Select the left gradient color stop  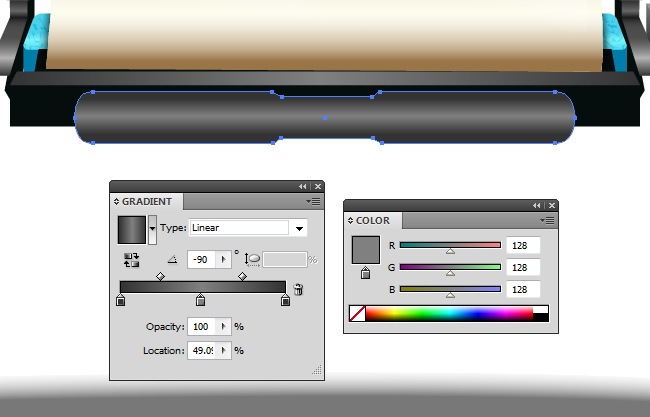[x=120, y=300]
